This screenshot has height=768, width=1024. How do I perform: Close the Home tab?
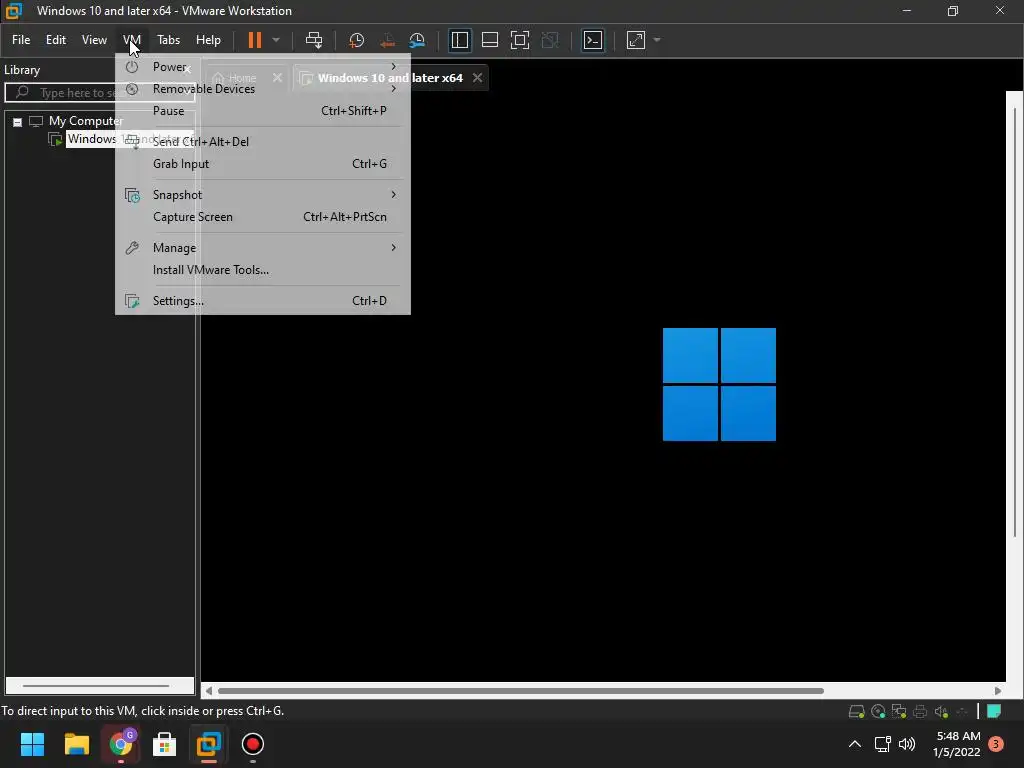click(278, 78)
